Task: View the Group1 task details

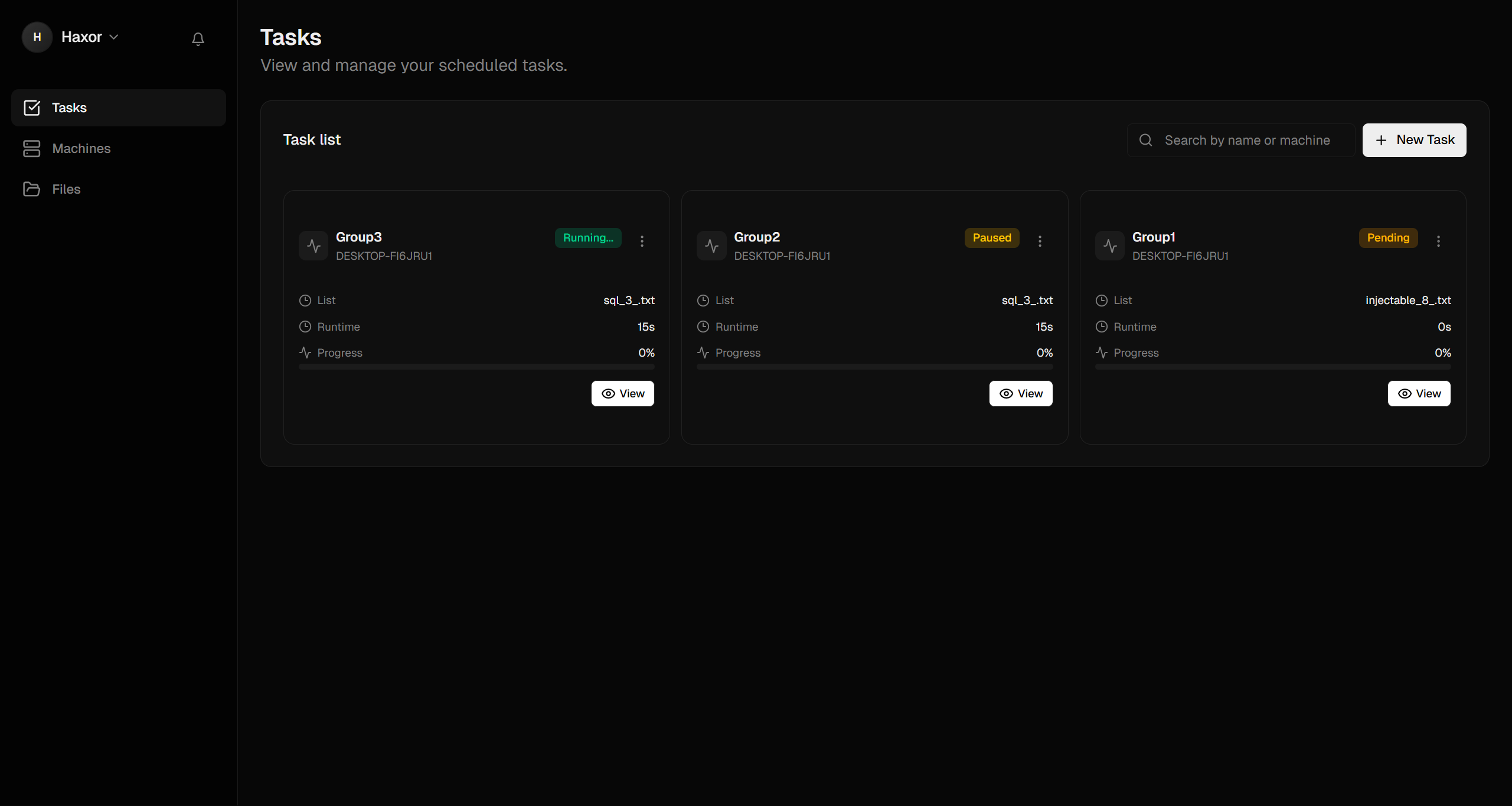Action: pos(1419,393)
